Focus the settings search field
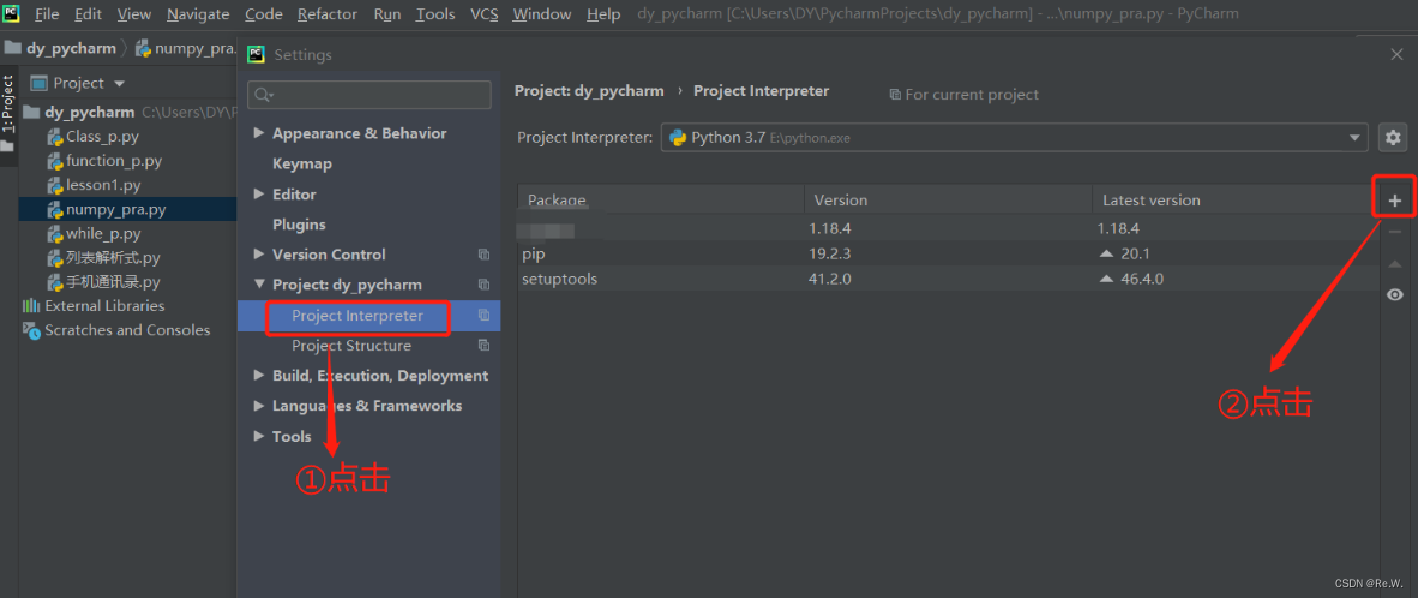This screenshot has width=1419, height=598. tap(369, 95)
